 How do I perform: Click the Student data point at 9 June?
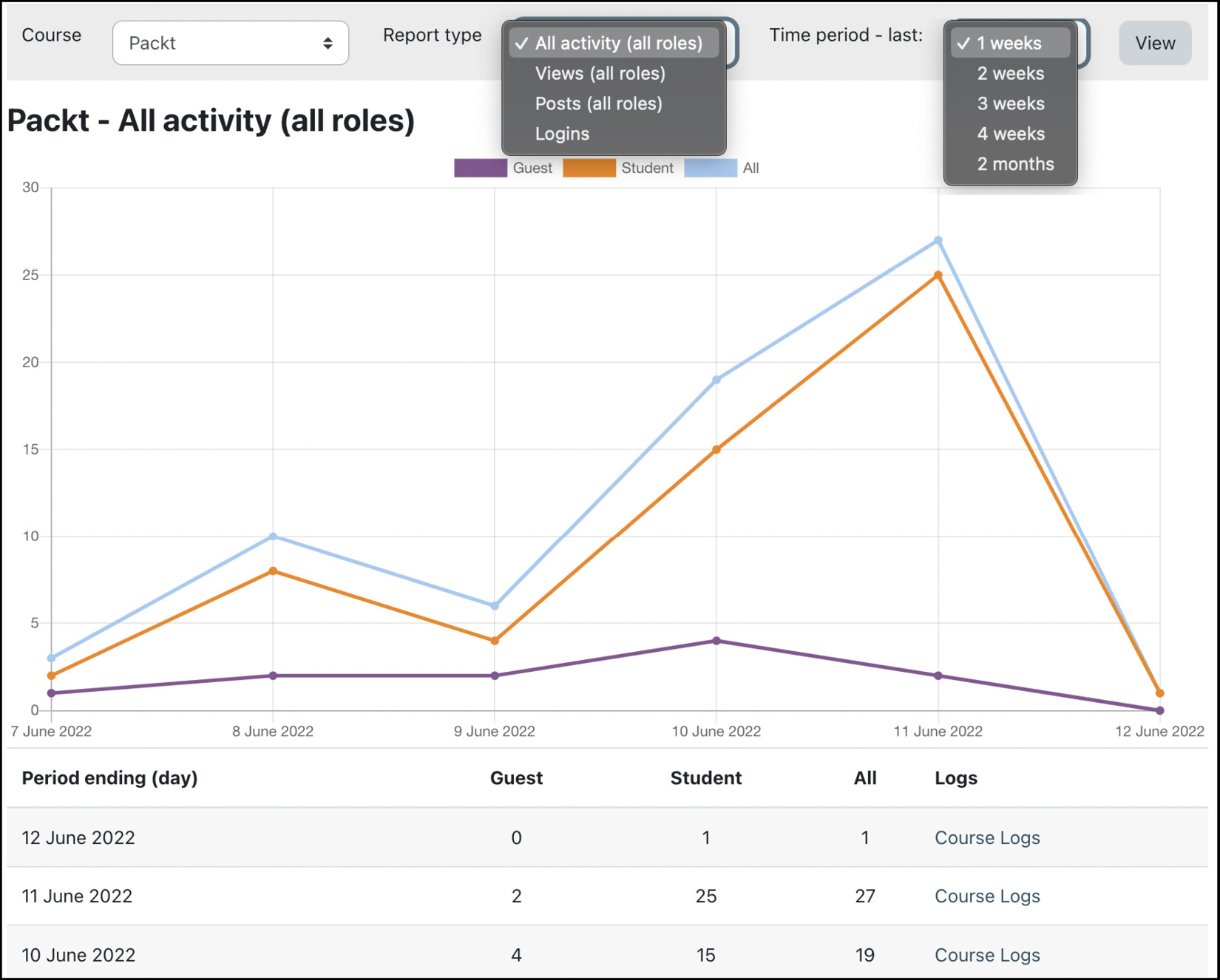[x=495, y=641]
